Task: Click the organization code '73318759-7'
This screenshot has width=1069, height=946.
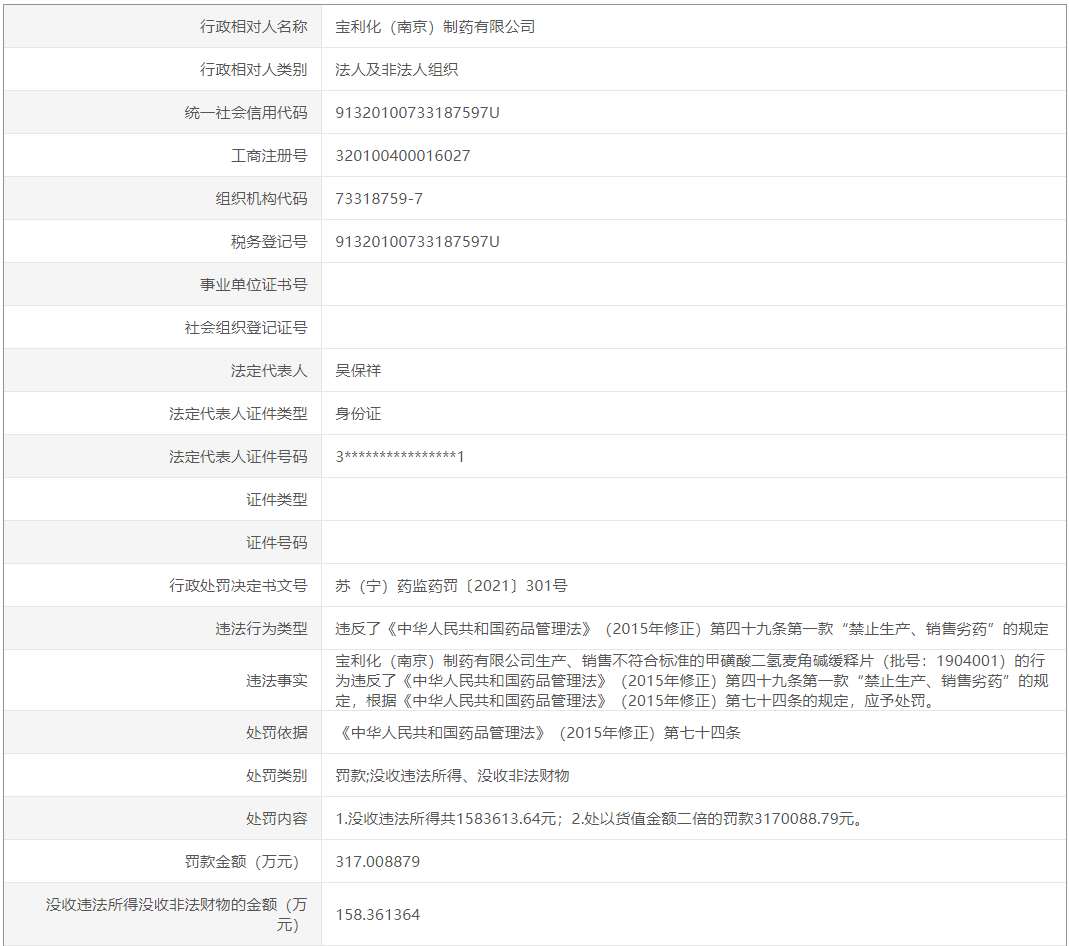Action: (379, 198)
